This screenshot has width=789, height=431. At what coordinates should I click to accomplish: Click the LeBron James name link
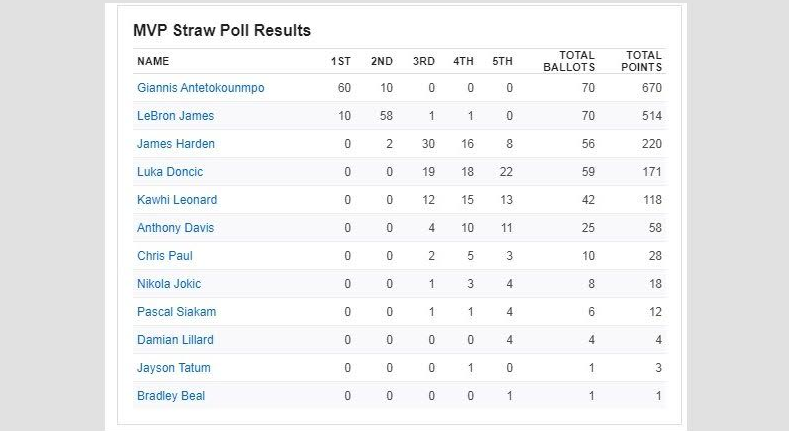tap(175, 116)
